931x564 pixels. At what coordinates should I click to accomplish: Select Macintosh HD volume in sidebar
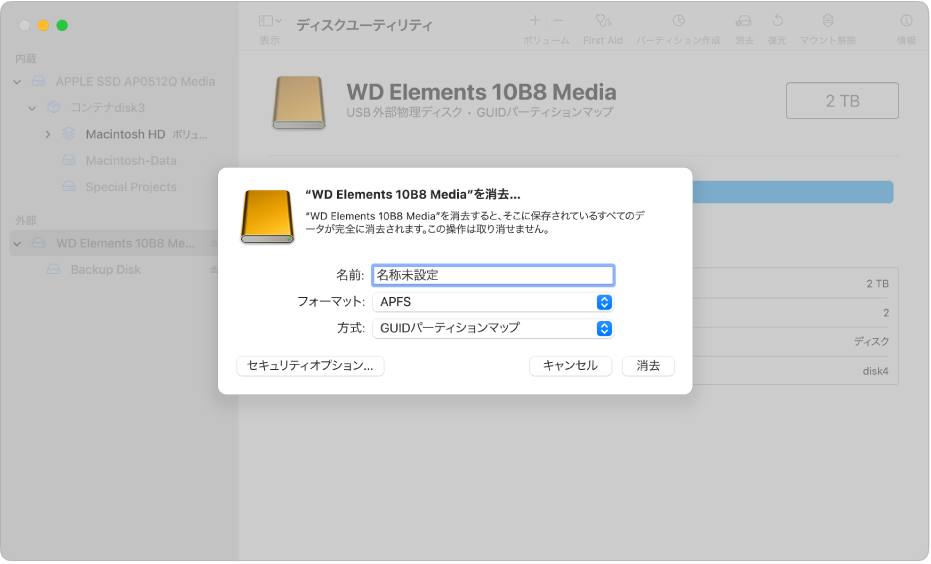pos(125,135)
